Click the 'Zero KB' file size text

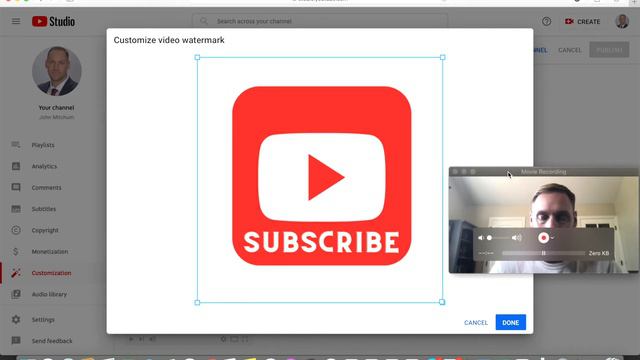click(x=599, y=253)
